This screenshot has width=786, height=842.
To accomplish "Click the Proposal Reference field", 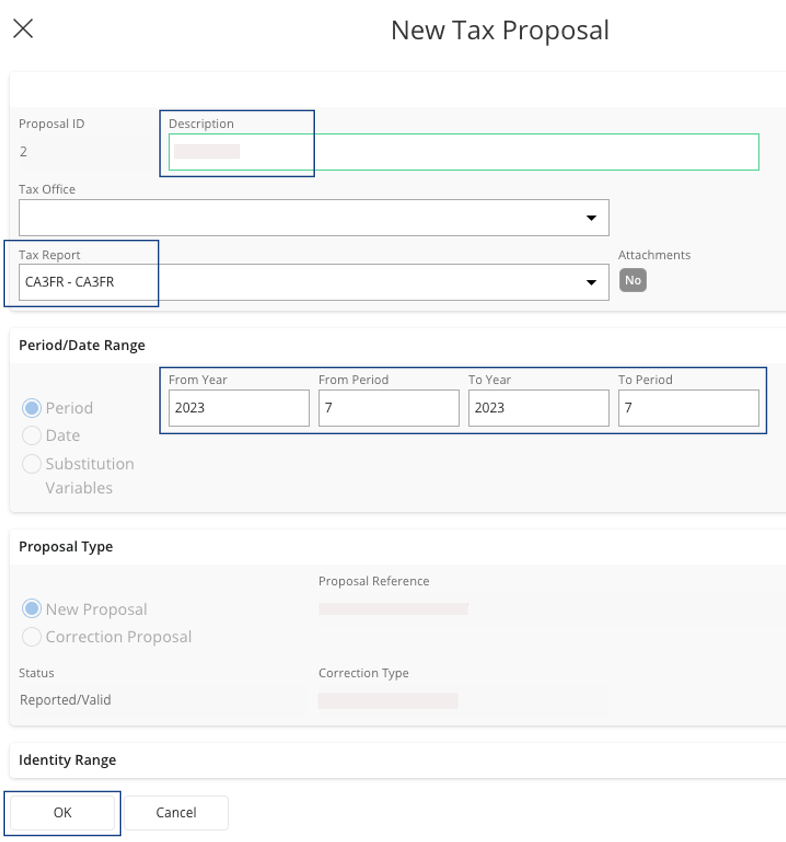I will [x=393, y=608].
